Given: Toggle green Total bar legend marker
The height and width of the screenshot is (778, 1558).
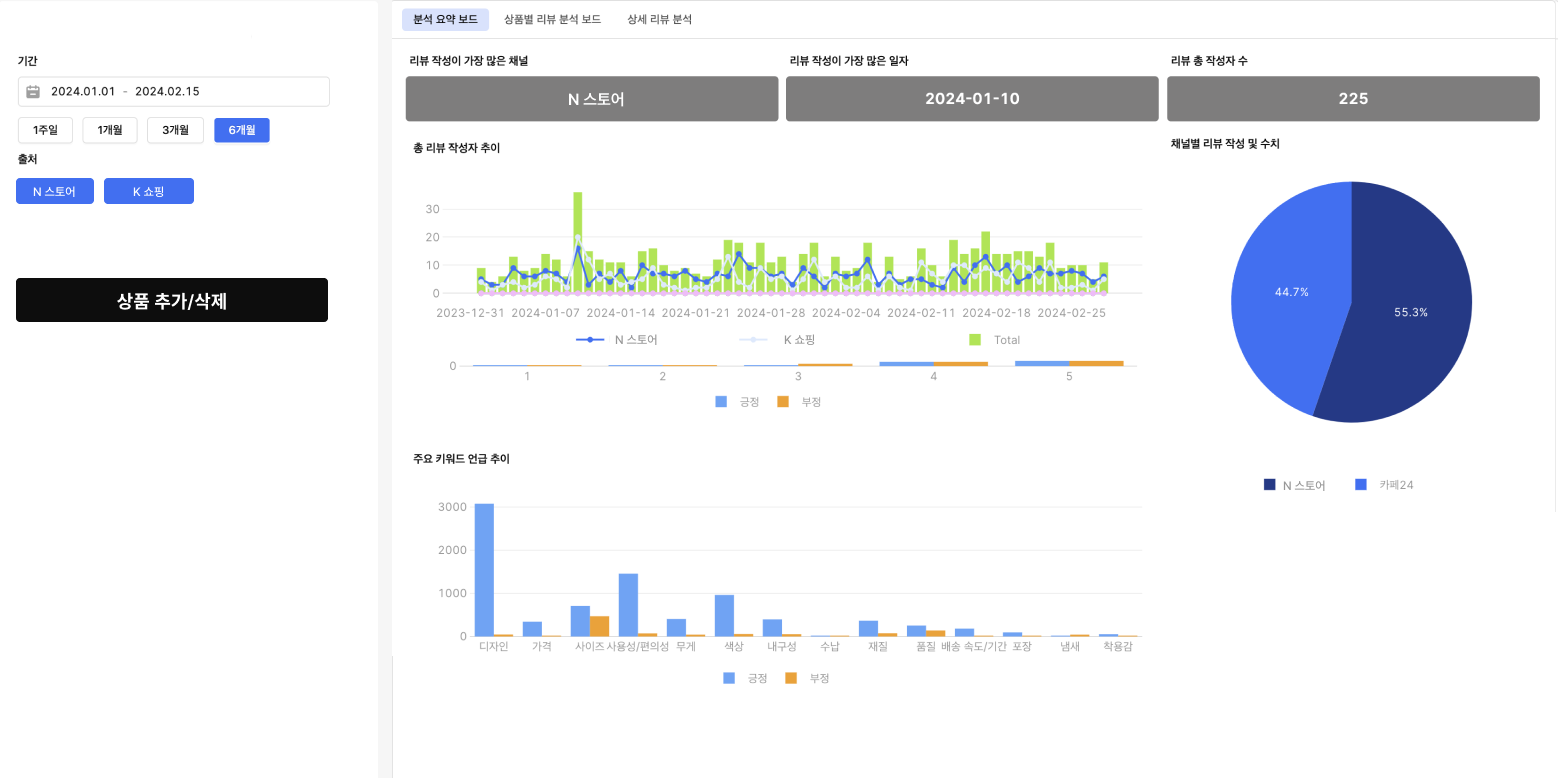Looking at the screenshot, I should coord(975,340).
